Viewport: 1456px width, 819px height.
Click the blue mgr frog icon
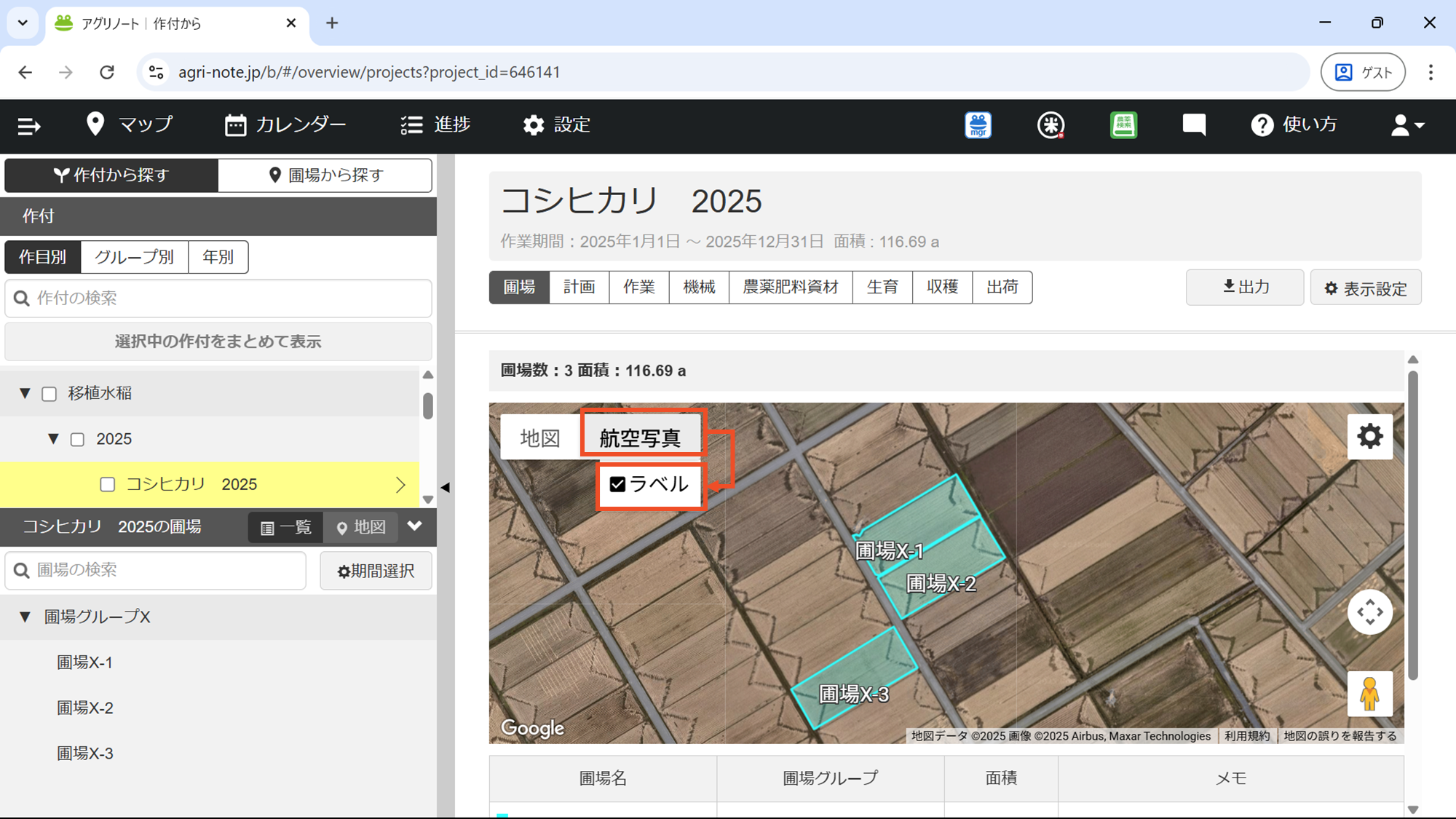click(978, 125)
